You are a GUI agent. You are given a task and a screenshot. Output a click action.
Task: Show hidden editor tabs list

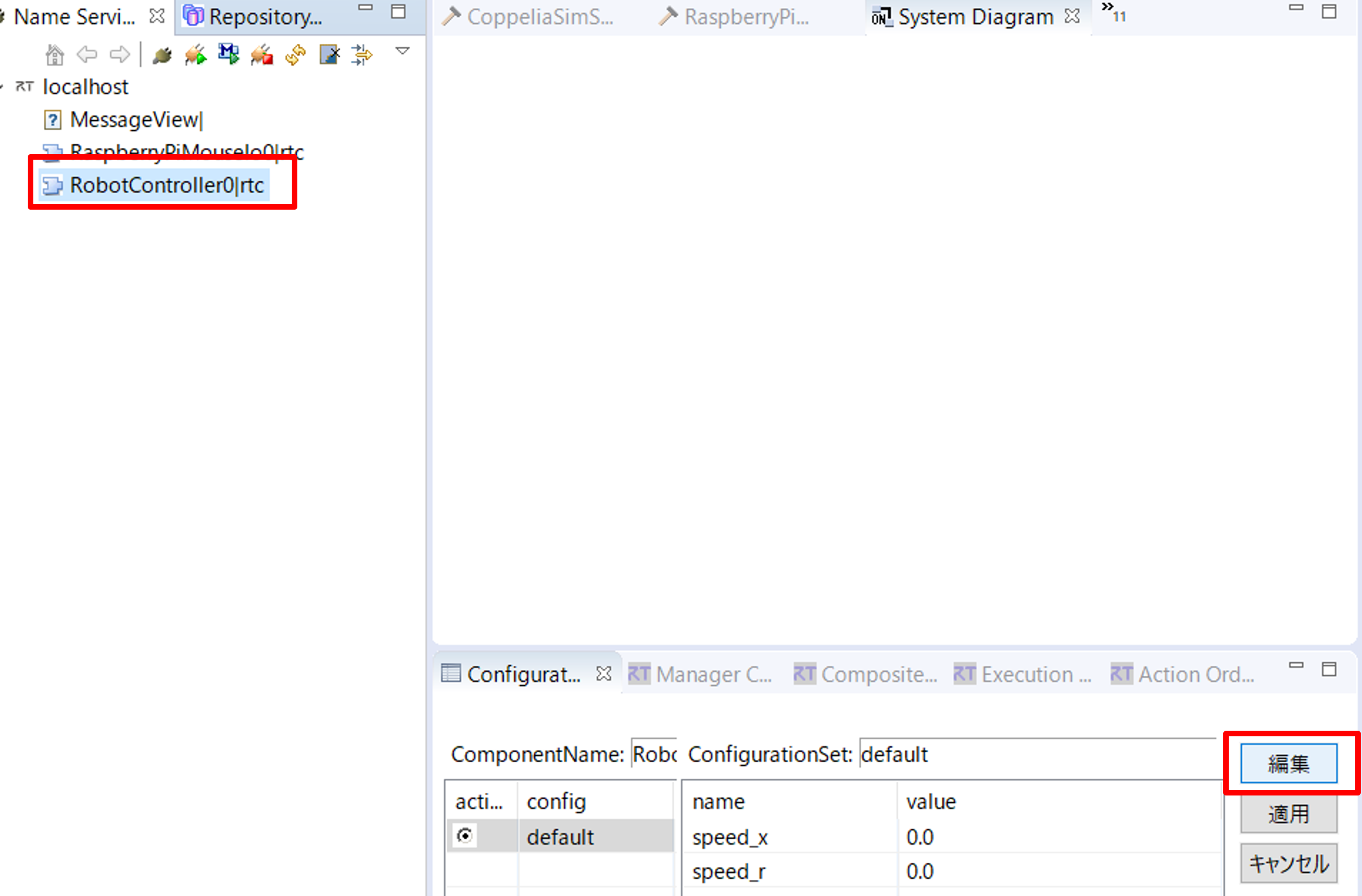coord(1113,12)
